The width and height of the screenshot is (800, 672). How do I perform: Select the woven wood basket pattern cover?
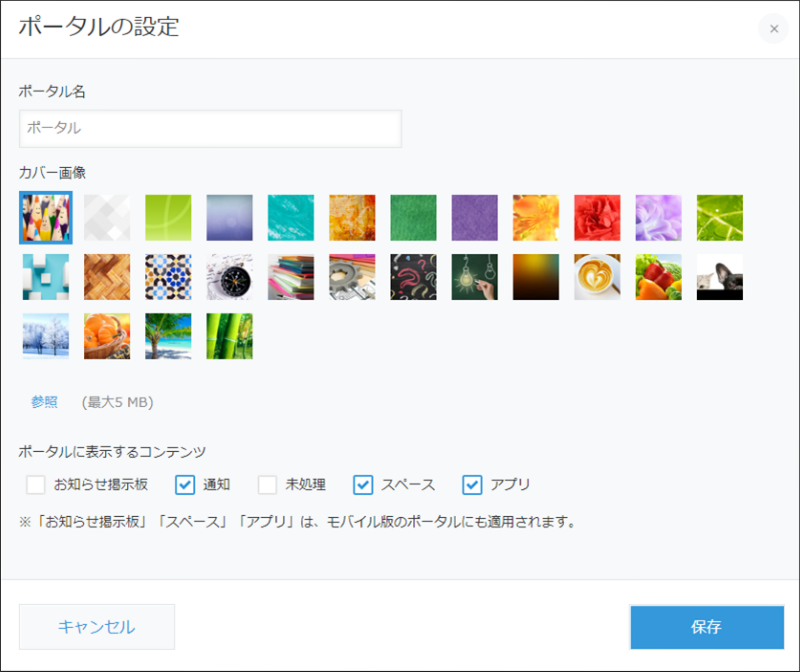(x=107, y=277)
